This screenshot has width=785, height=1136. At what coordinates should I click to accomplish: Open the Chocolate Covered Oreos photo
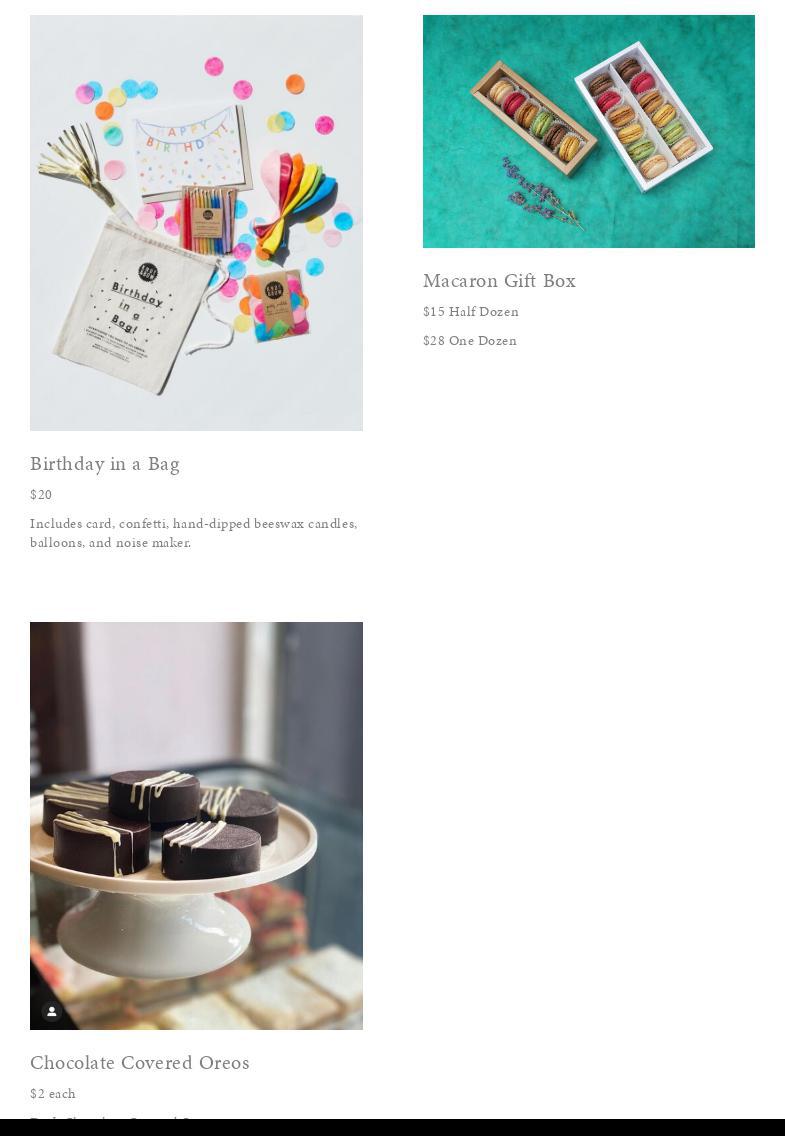196,826
